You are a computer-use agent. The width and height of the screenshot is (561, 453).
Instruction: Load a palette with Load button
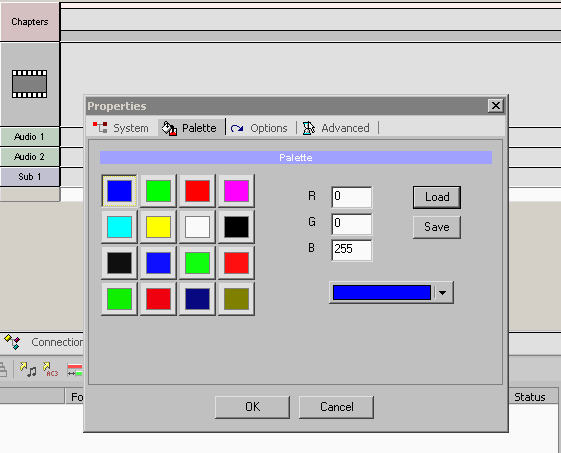coord(436,197)
